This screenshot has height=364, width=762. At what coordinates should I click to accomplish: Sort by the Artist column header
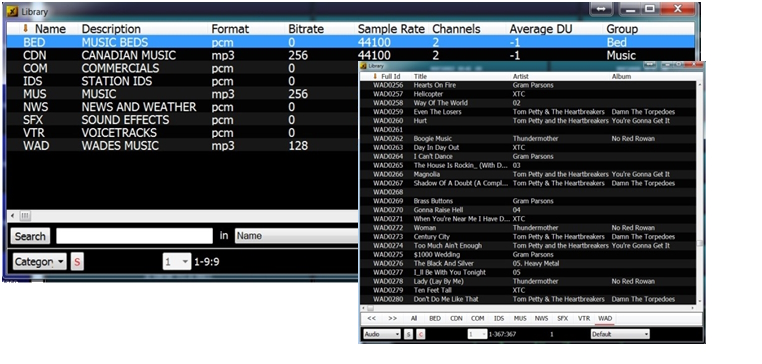pyautogui.click(x=520, y=76)
